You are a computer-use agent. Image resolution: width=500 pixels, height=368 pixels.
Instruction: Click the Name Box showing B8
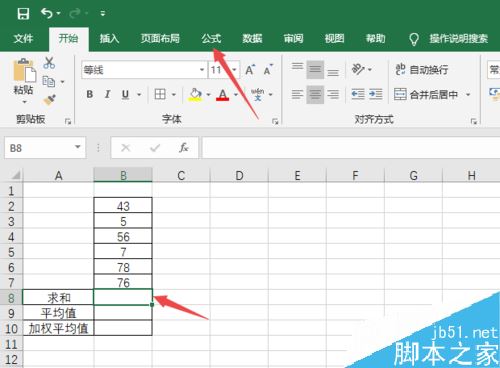coord(38,148)
